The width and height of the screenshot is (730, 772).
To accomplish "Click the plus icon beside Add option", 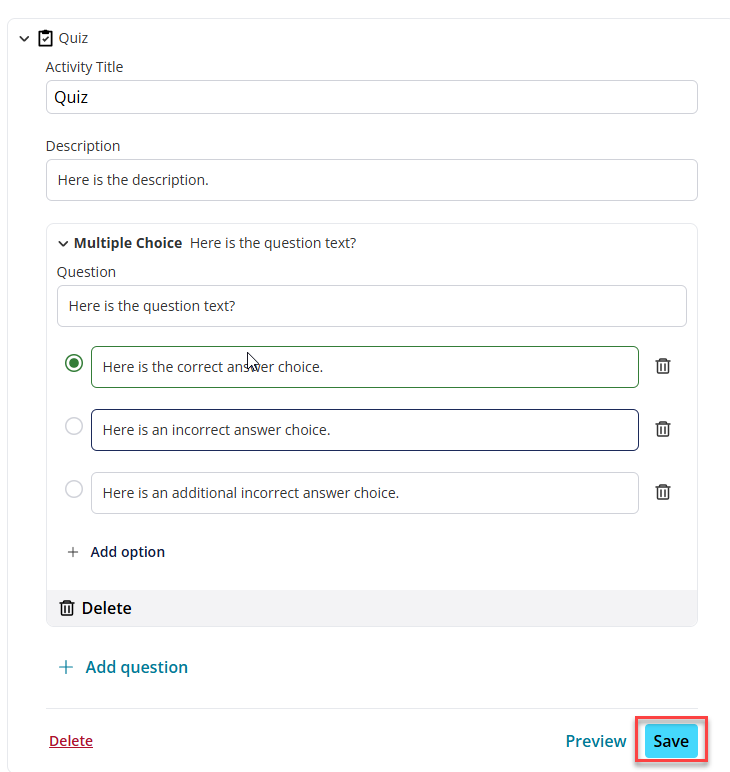I will (73, 552).
